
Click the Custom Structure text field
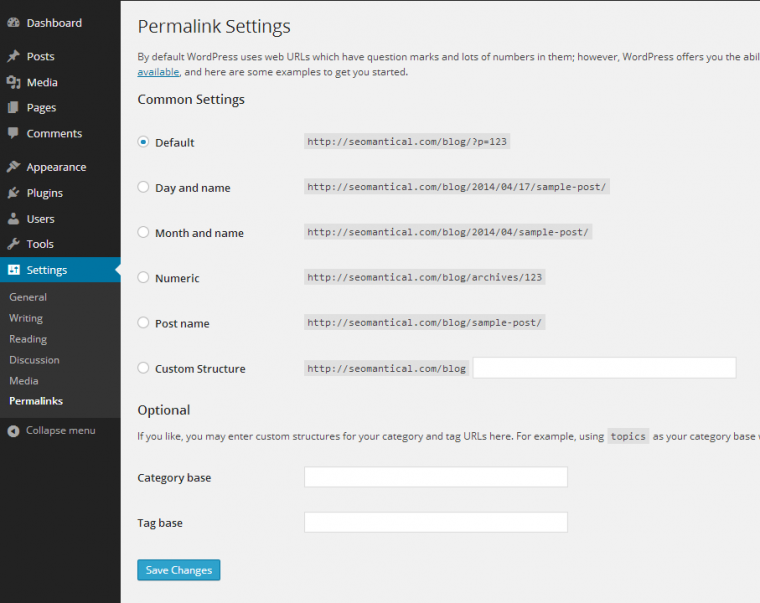point(604,367)
